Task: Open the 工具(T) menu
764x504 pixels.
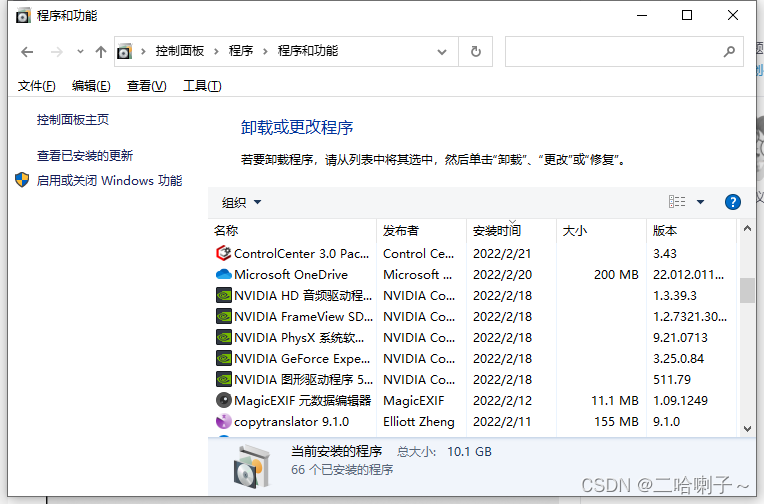Action: (x=202, y=86)
